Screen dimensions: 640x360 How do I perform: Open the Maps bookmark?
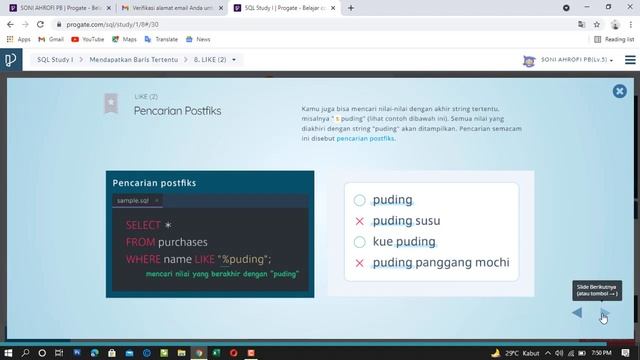click(124, 40)
